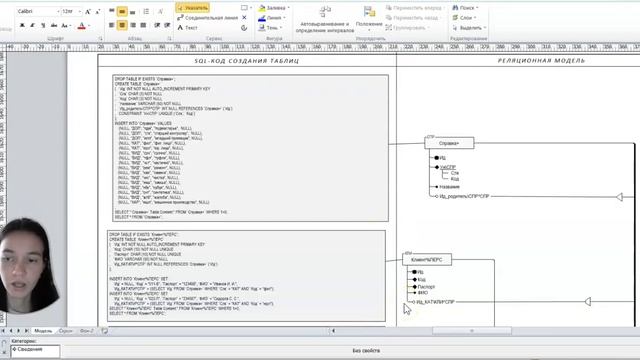The width and height of the screenshot is (640, 360).
Task: Open the Заливка fill dropdown
Action: tap(274, 8)
